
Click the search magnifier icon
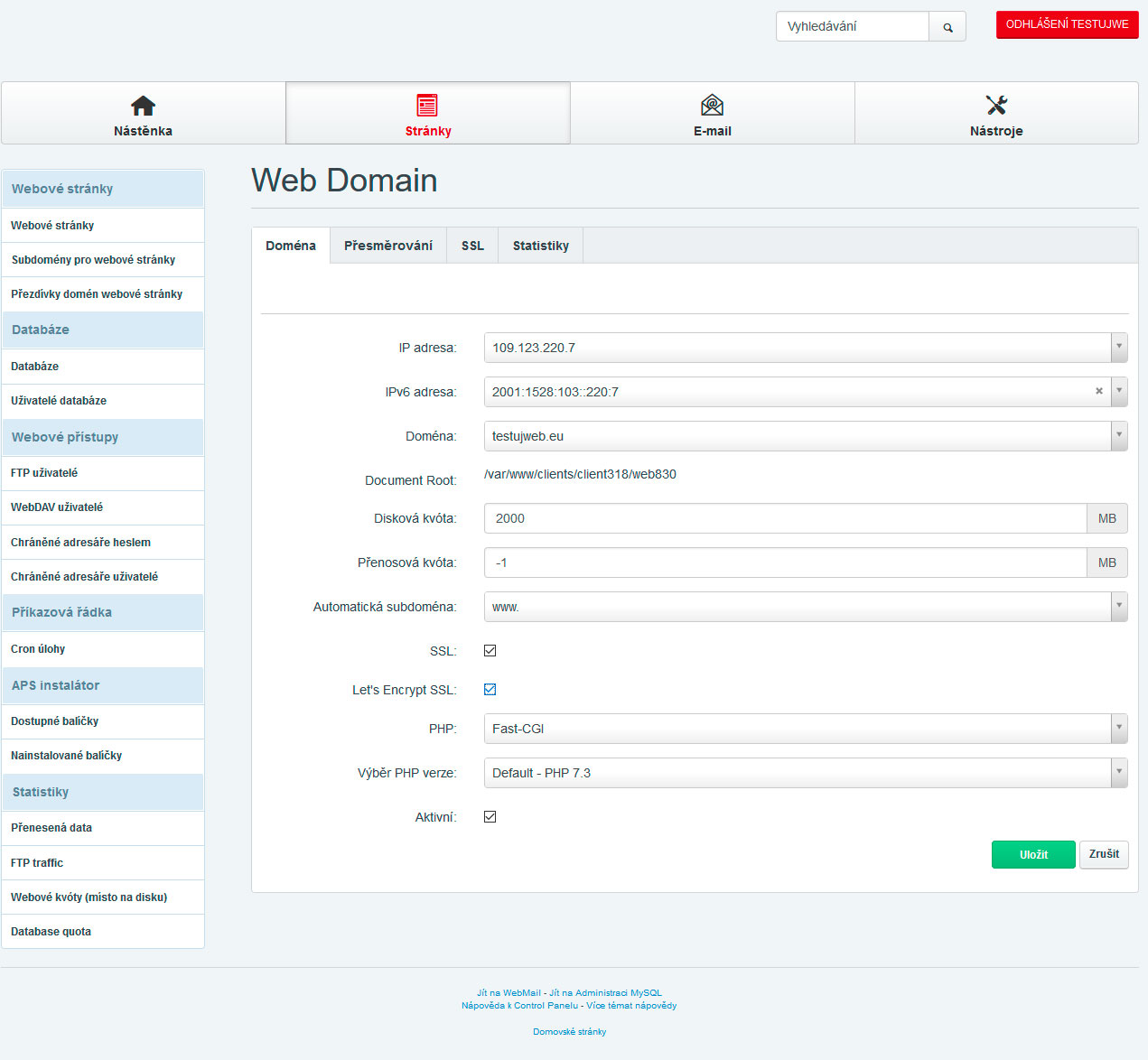tap(947, 27)
